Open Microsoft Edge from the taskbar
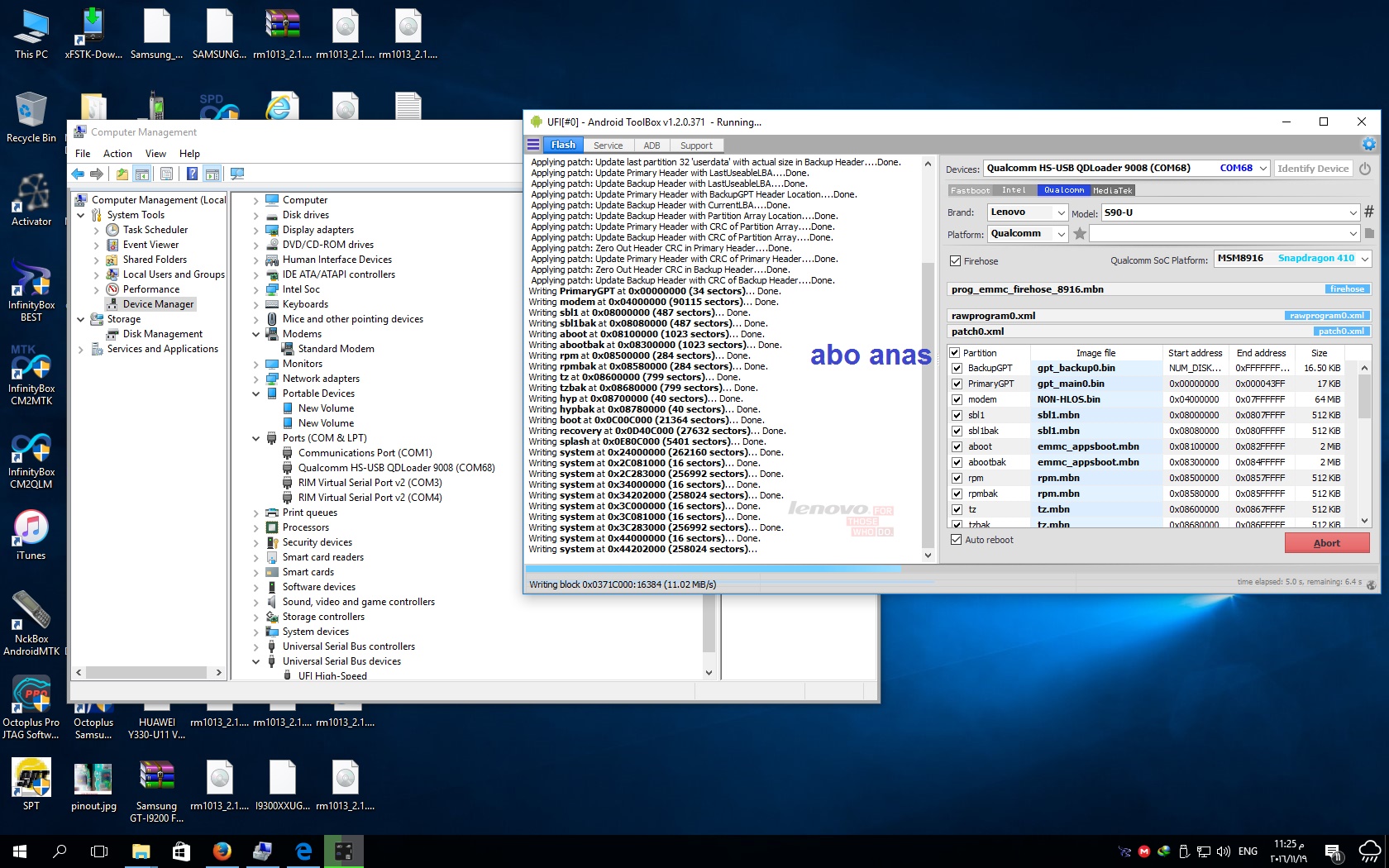 click(x=303, y=851)
